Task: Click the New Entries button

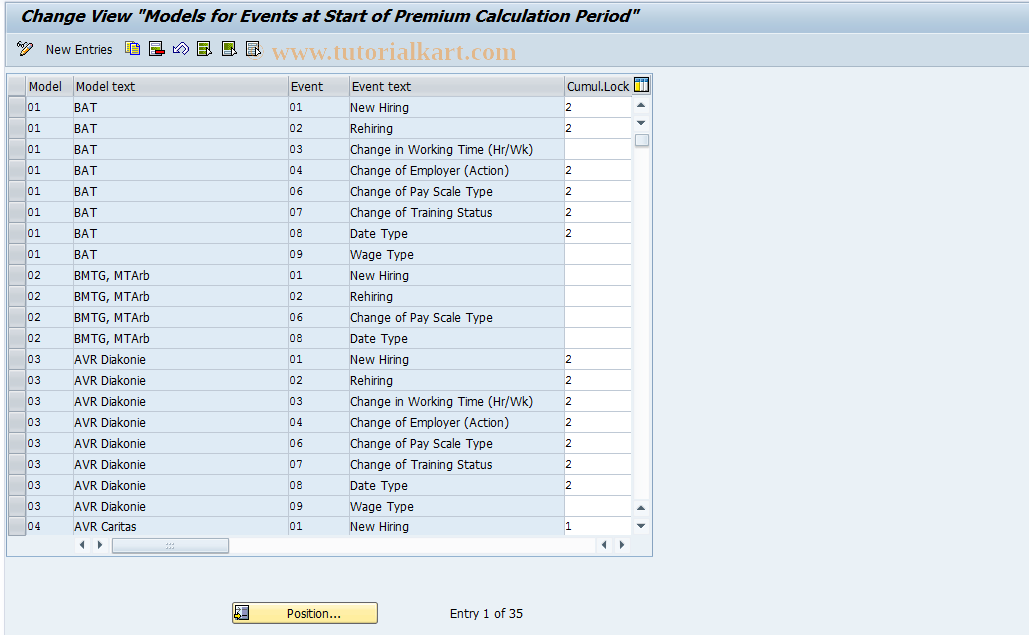Action: (79, 49)
